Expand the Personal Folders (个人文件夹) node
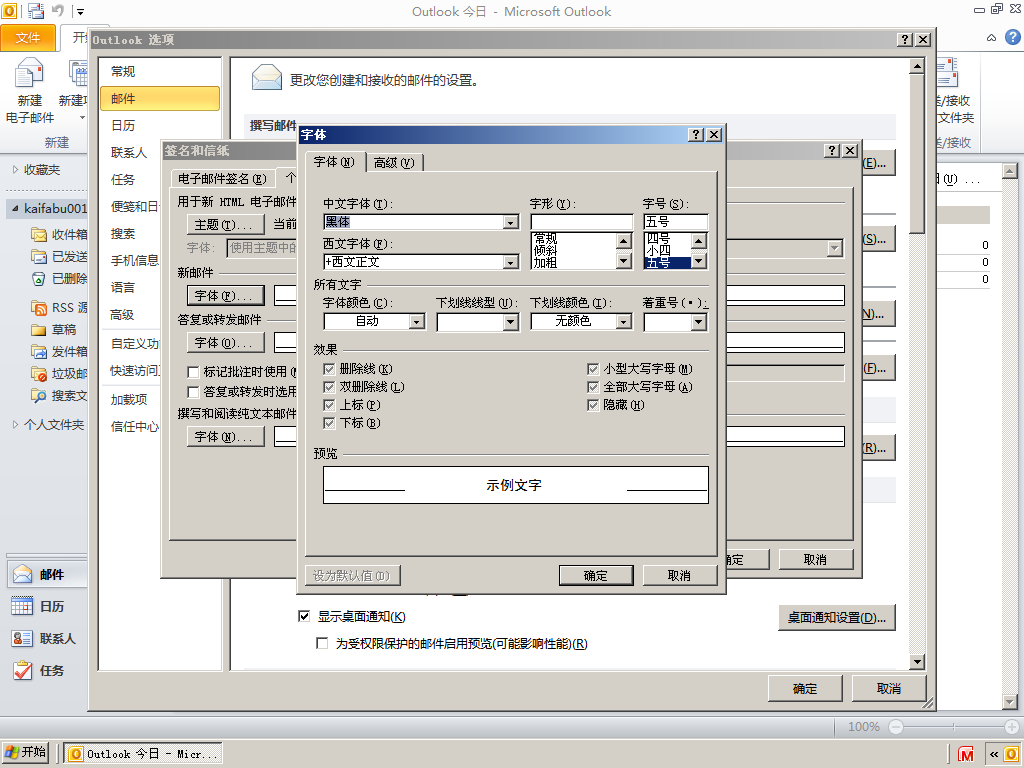 click(x=15, y=424)
